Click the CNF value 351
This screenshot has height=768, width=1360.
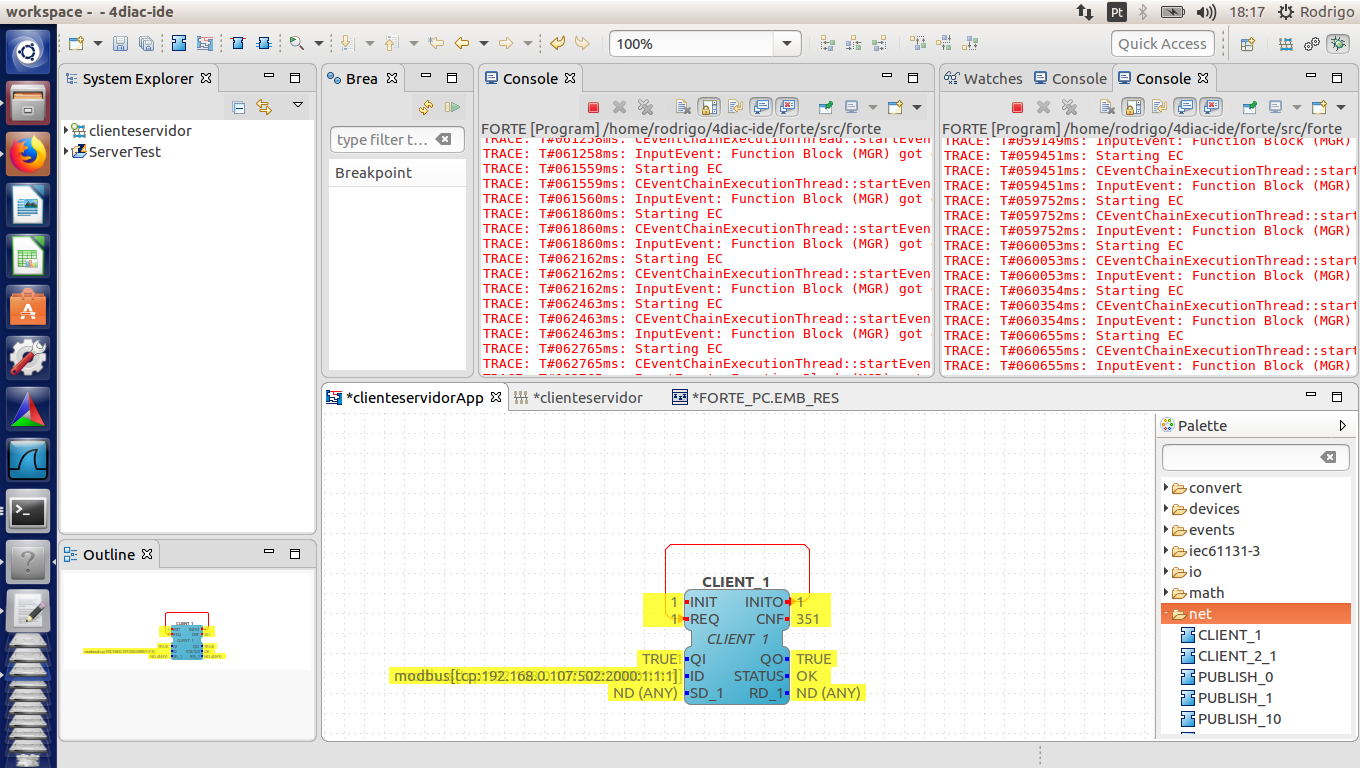(808, 619)
